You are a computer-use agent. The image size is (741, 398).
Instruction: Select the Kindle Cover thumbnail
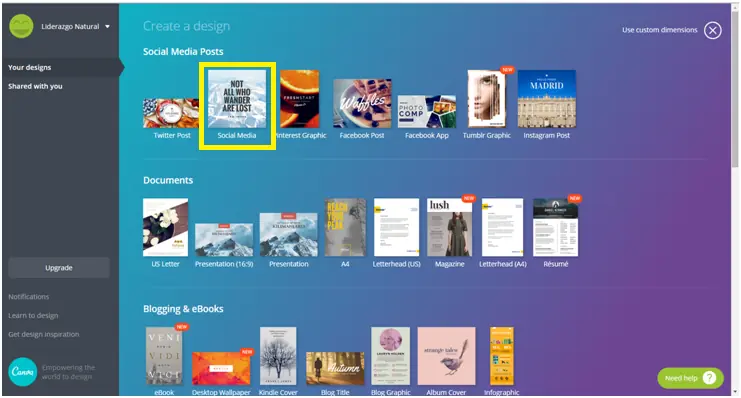coord(278,356)
